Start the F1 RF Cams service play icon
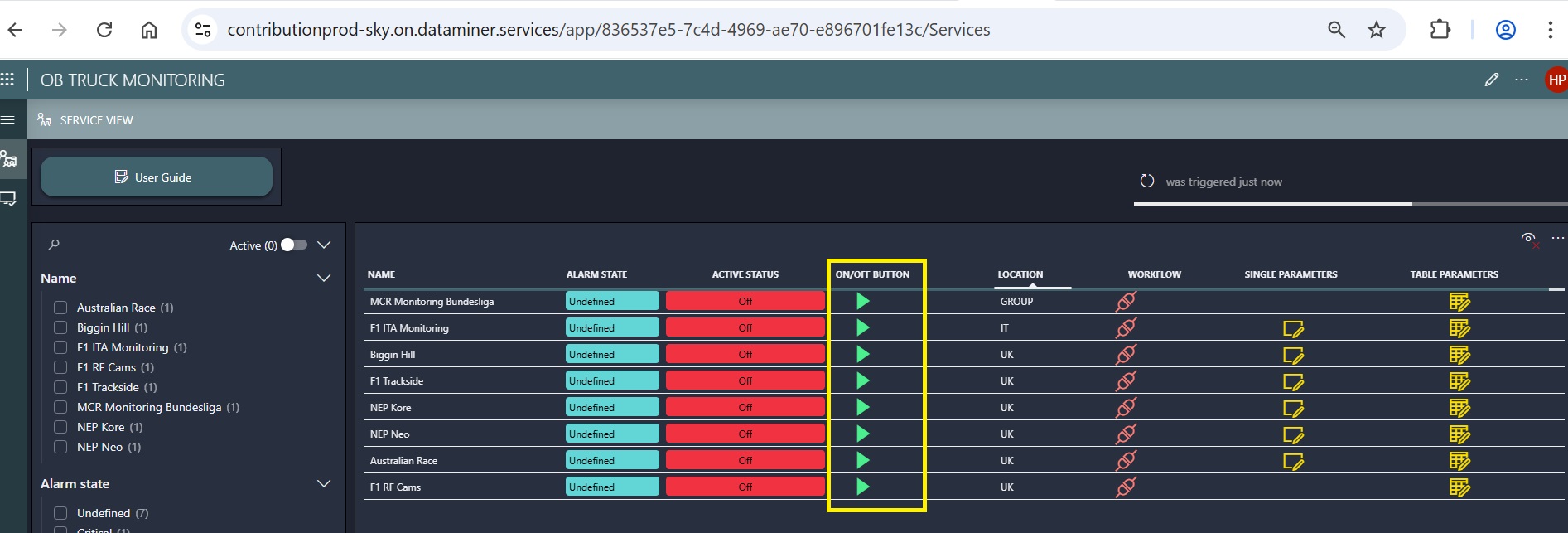The height and width of the screenshot is (533, 1568). 862,487
